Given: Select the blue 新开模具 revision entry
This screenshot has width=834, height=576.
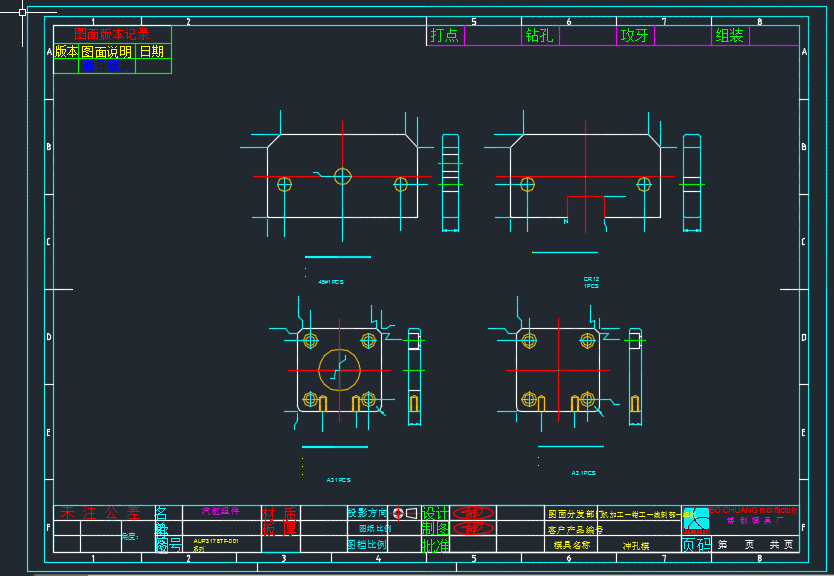Looking at the screenshot, I should pos(107,65).
